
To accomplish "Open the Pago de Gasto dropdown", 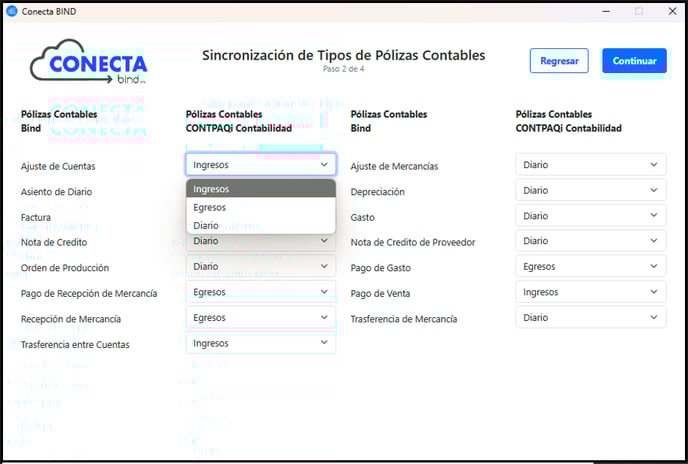I will pyautogui.click(x=591, y=266).
